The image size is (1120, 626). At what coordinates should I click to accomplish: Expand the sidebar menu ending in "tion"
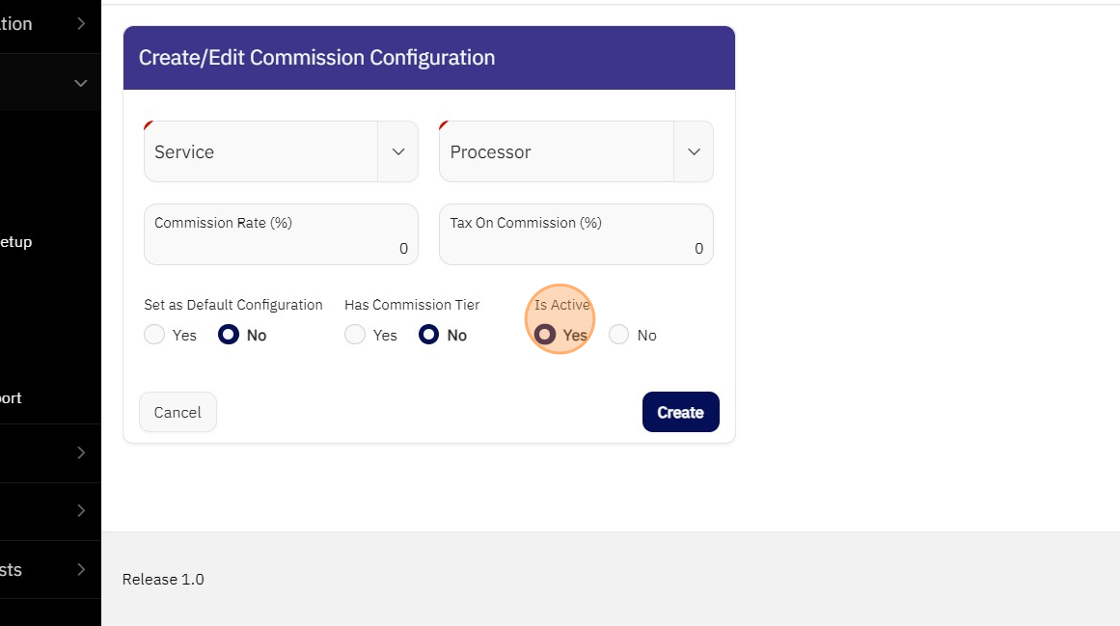click(x=81, y=24)
